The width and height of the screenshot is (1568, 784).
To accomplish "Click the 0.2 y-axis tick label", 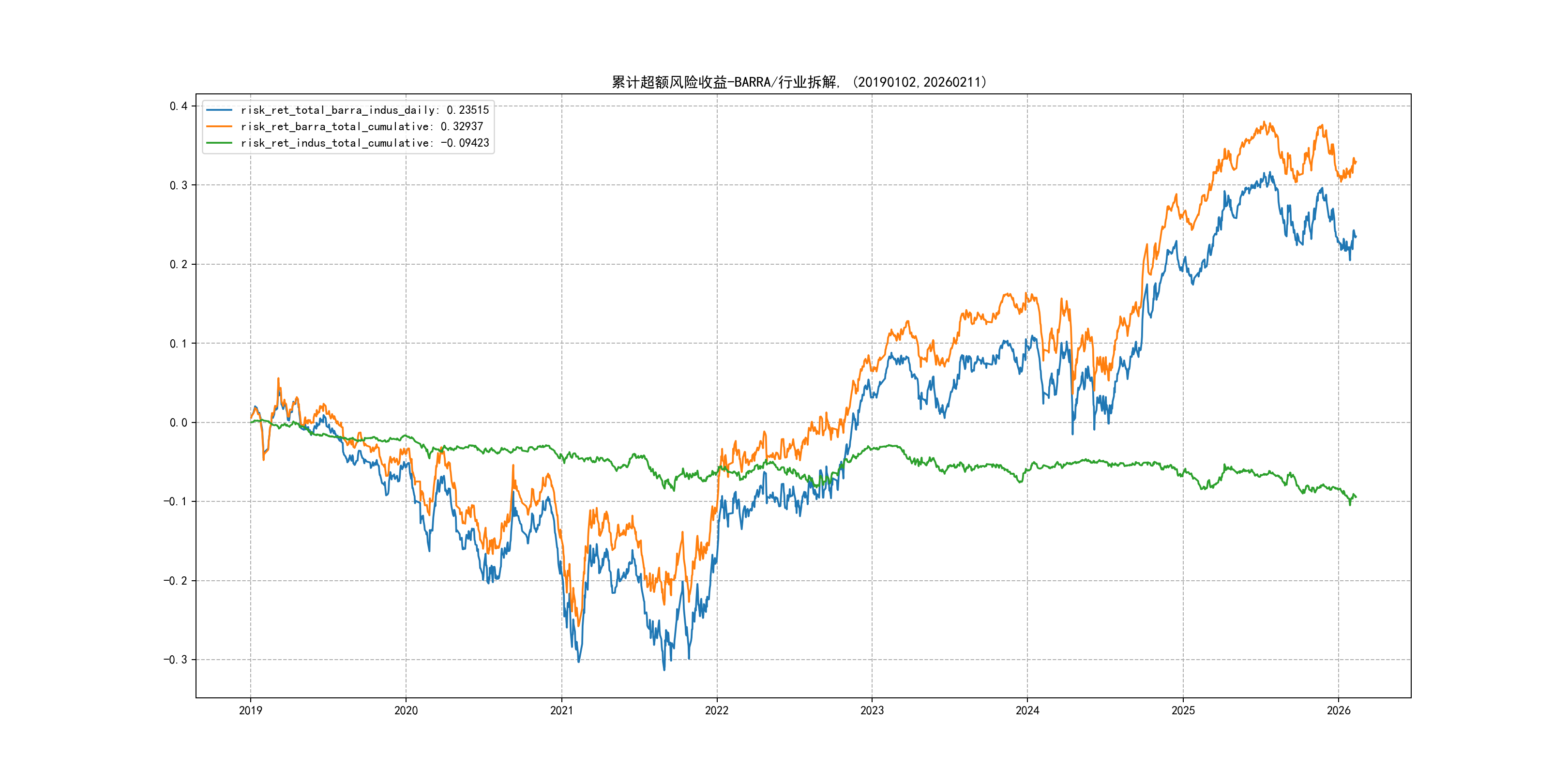I will [x=179, y=264].
